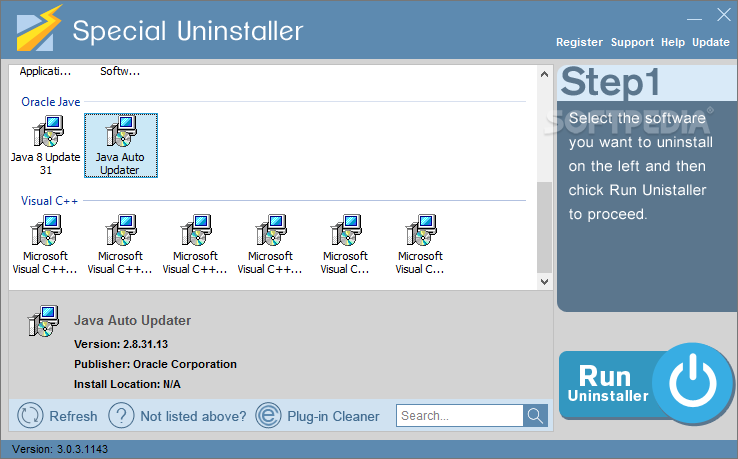The image size is (738, 459).
Task: Select the fourth Microsoft Visual C++ entry
Action: pos(270,244)
